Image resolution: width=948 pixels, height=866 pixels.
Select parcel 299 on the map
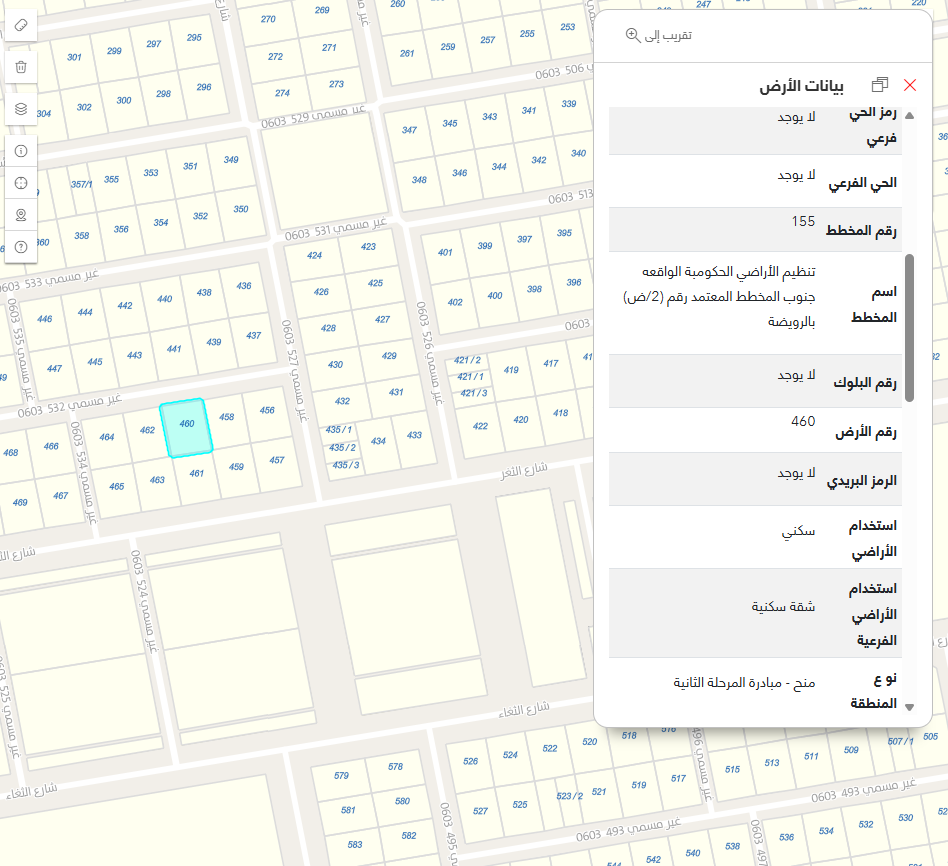[114, 51]
